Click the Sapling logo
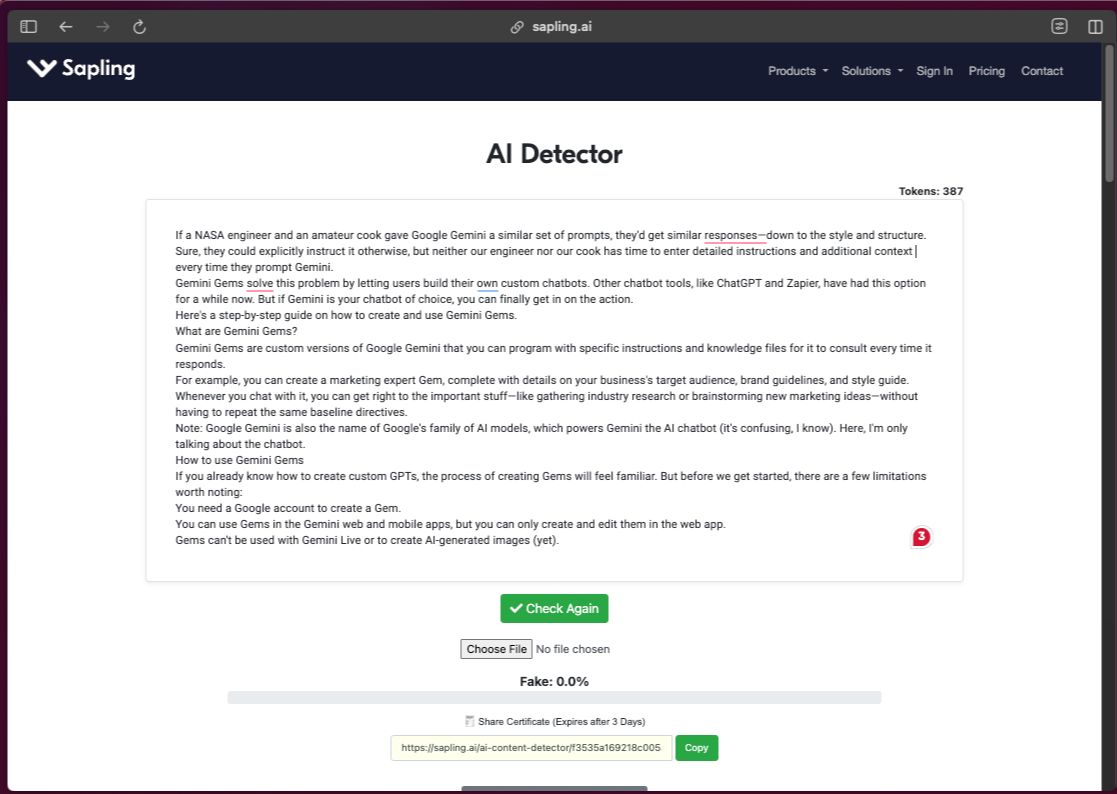The image size is (1117, 794). click(80, 70)
